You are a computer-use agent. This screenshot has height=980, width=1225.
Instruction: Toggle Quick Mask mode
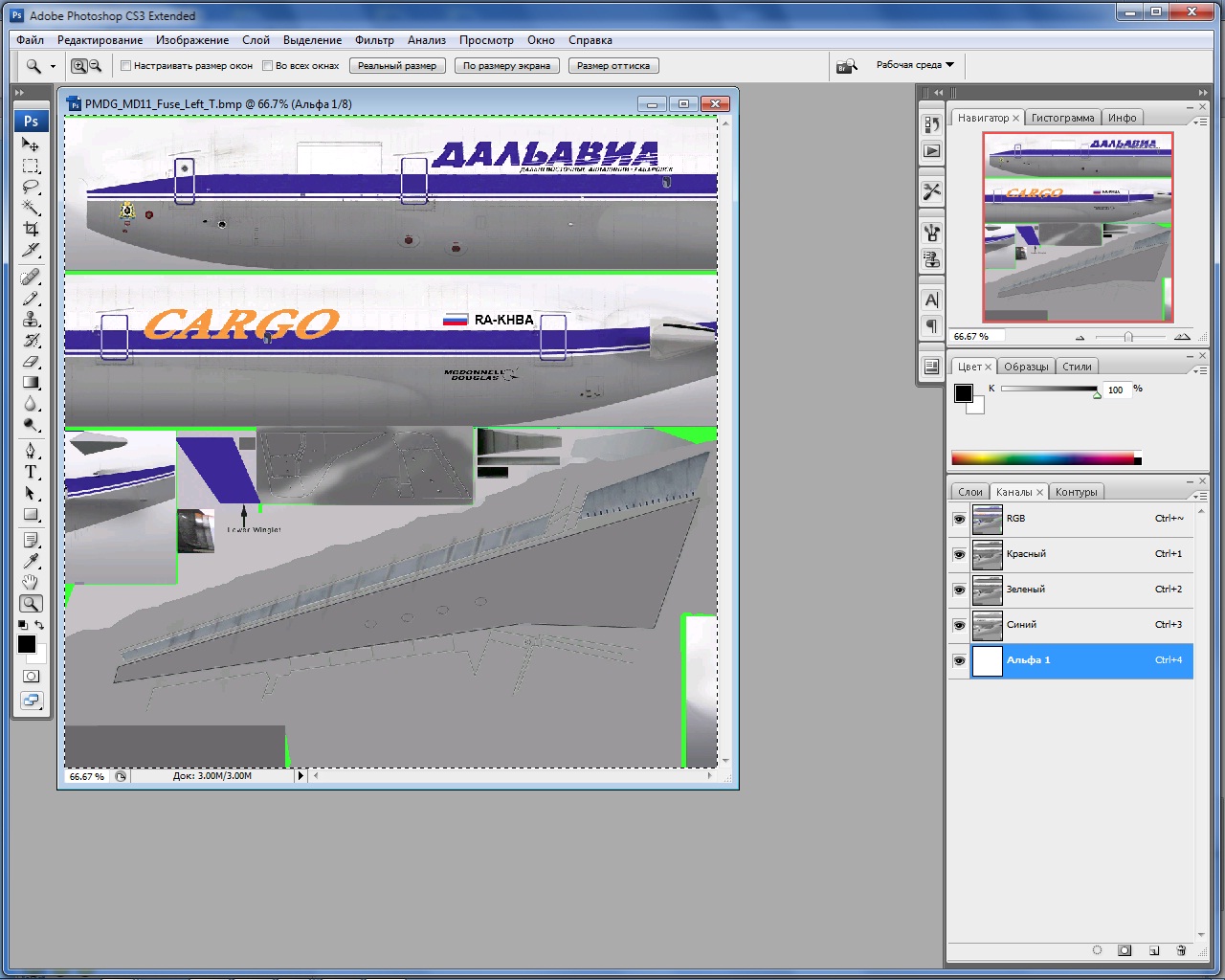tap(31, 677)
